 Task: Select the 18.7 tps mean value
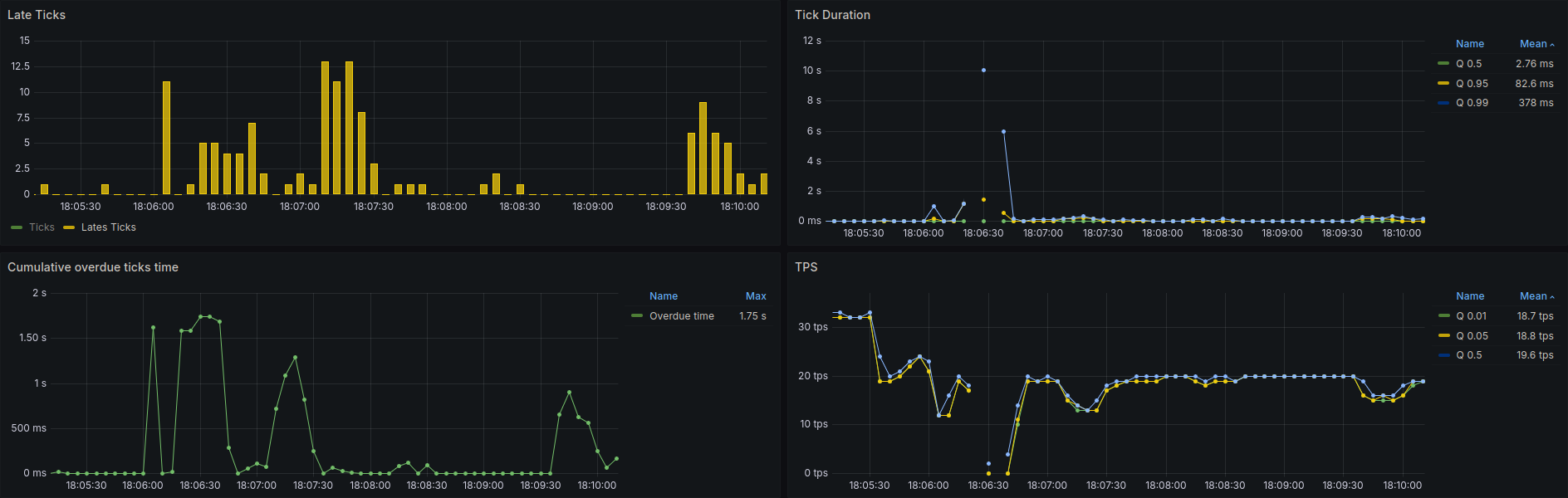pos(1535,316)
